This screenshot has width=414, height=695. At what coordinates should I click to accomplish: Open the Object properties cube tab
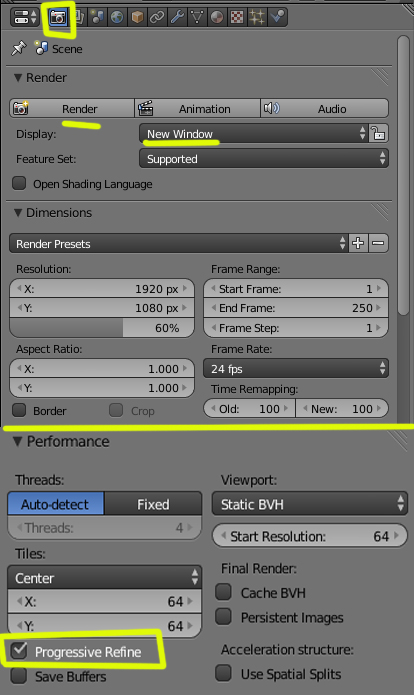pos(137,17)
